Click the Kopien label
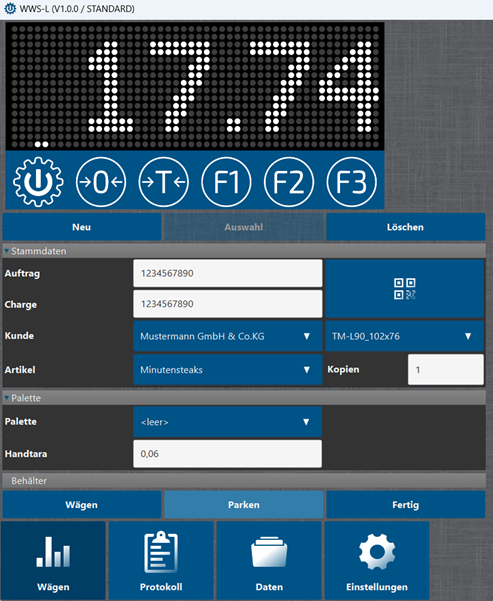493x601 pixels. (x=343, y=369)
